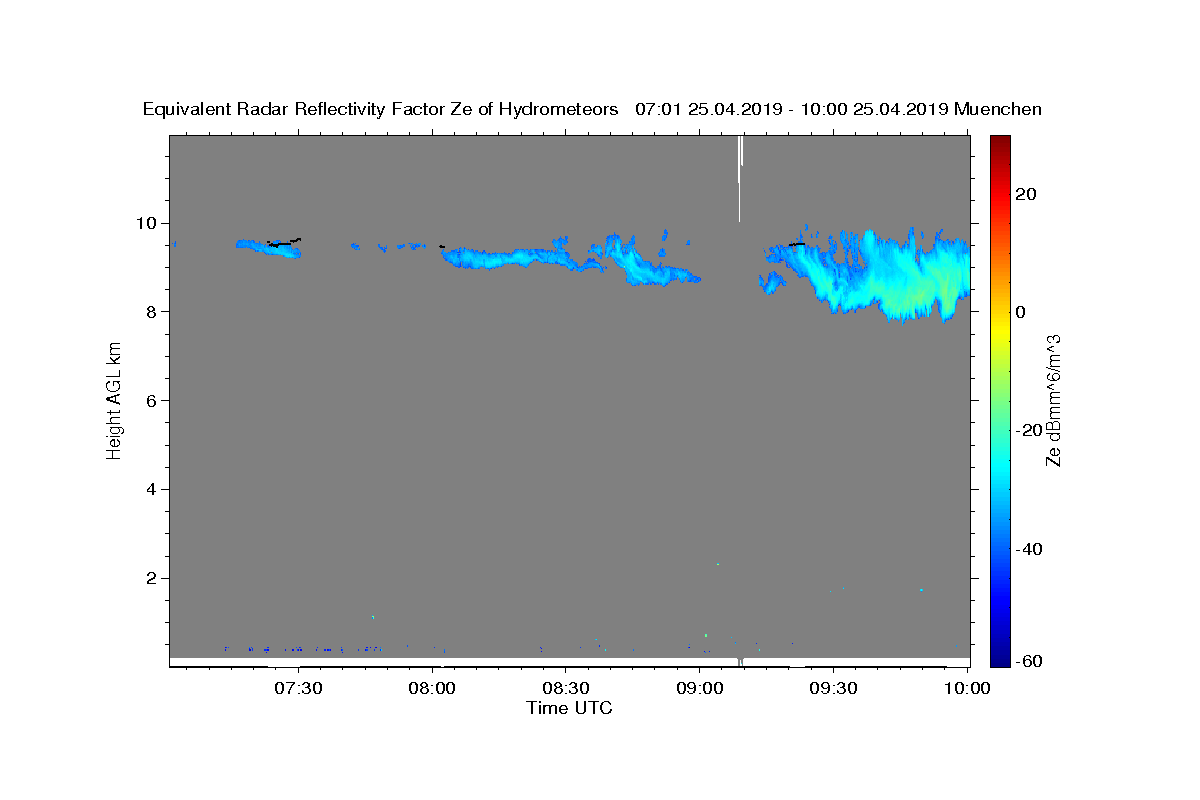
Task: Click the plot title text
Action: click(x=592, y=109)
